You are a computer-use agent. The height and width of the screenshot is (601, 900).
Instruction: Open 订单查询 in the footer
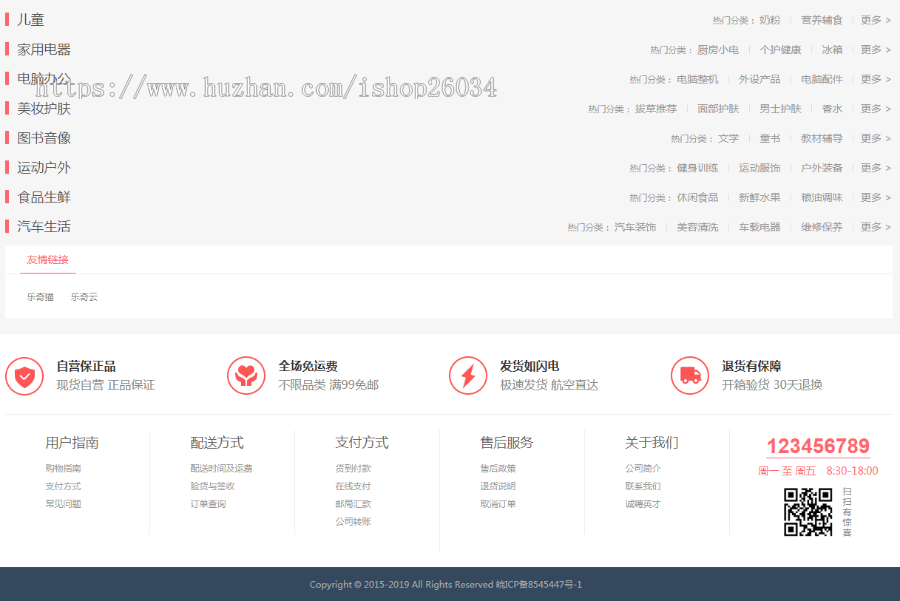tap(208, 504)
